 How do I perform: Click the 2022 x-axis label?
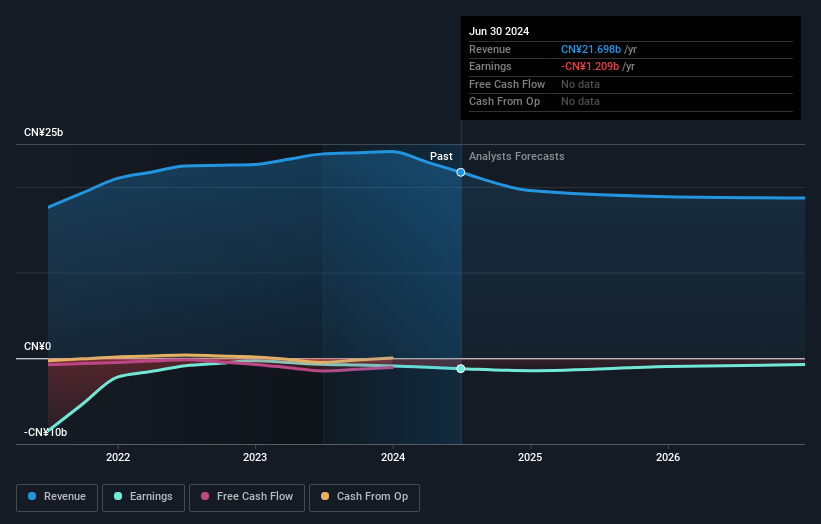tap(118, 457)
